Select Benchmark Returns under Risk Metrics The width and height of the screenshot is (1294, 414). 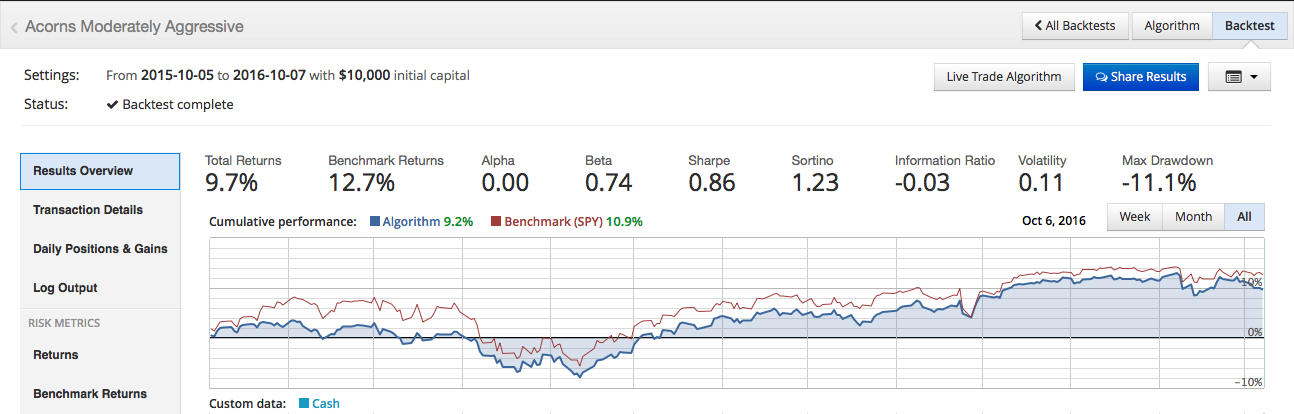click(90, 394)
